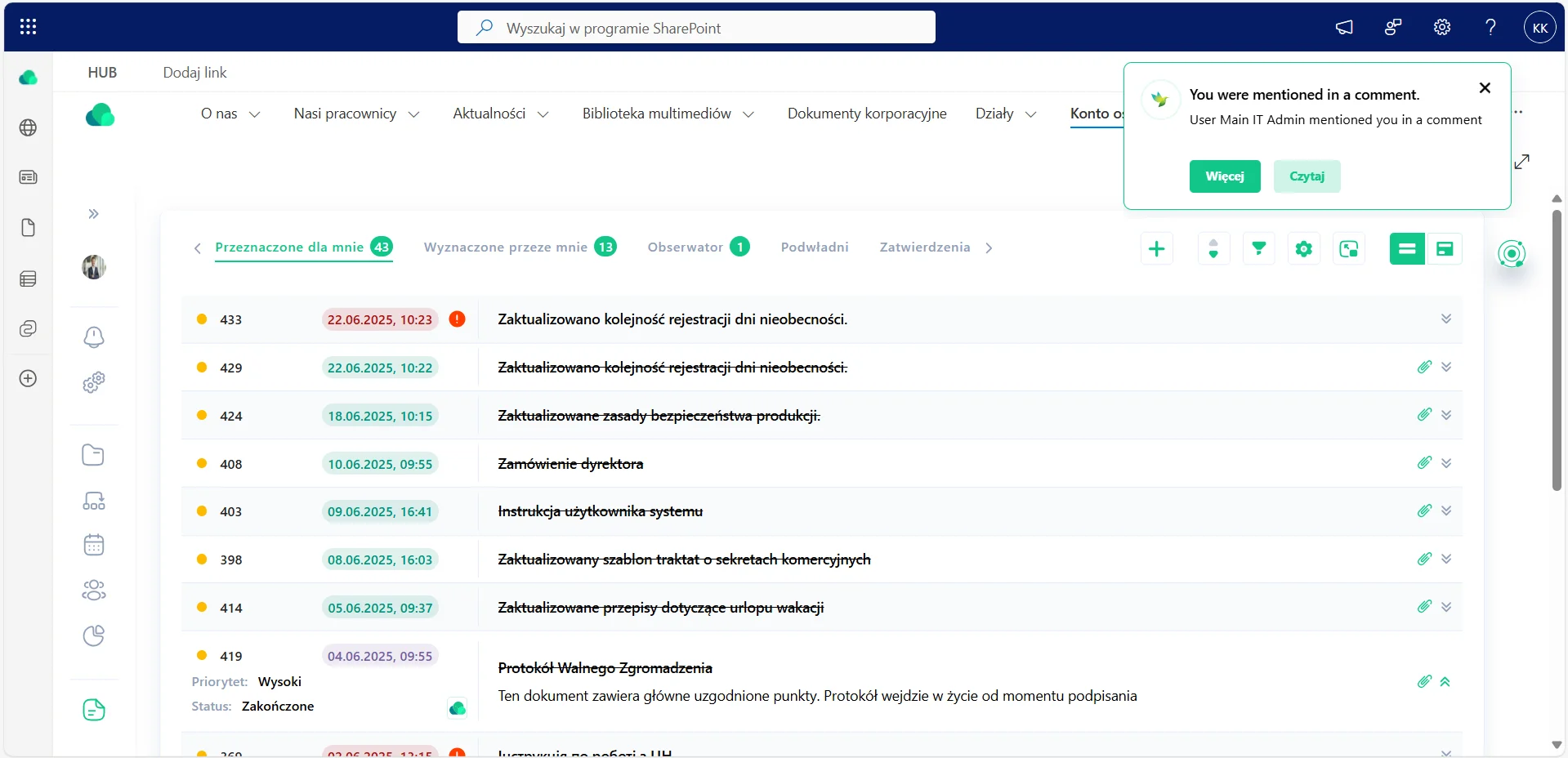1568x758 pixels.
Task: Expand the left panel double chevron
Action: (94, 214)
